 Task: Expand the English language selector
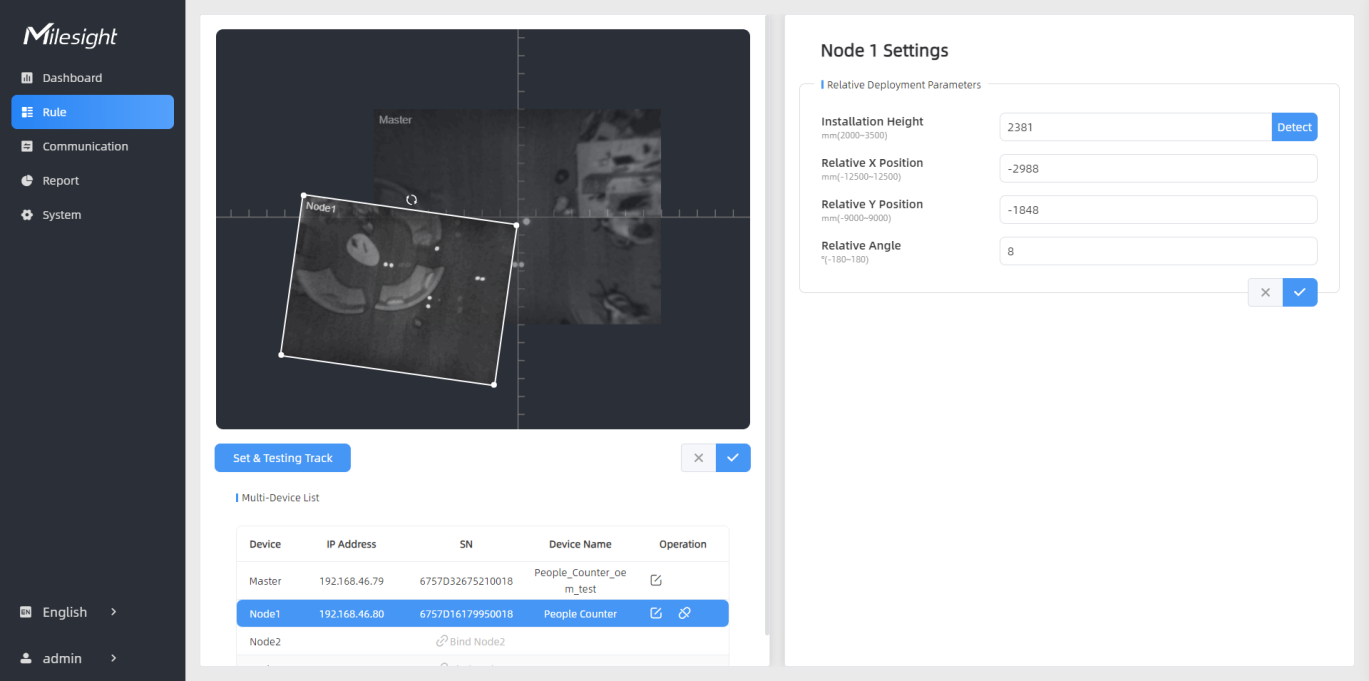(70, 612)
